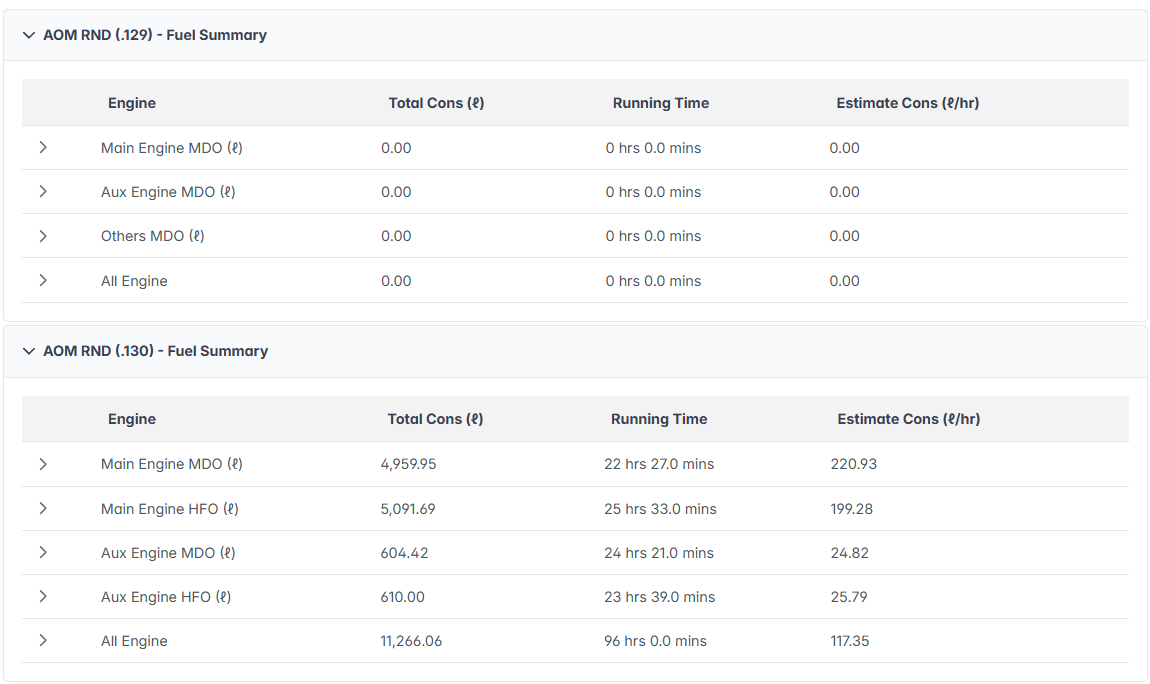Expand the Main Engine HFO row chevron
The width and height of the screenshot is (1150, 684).
click(x=43, y=509)
